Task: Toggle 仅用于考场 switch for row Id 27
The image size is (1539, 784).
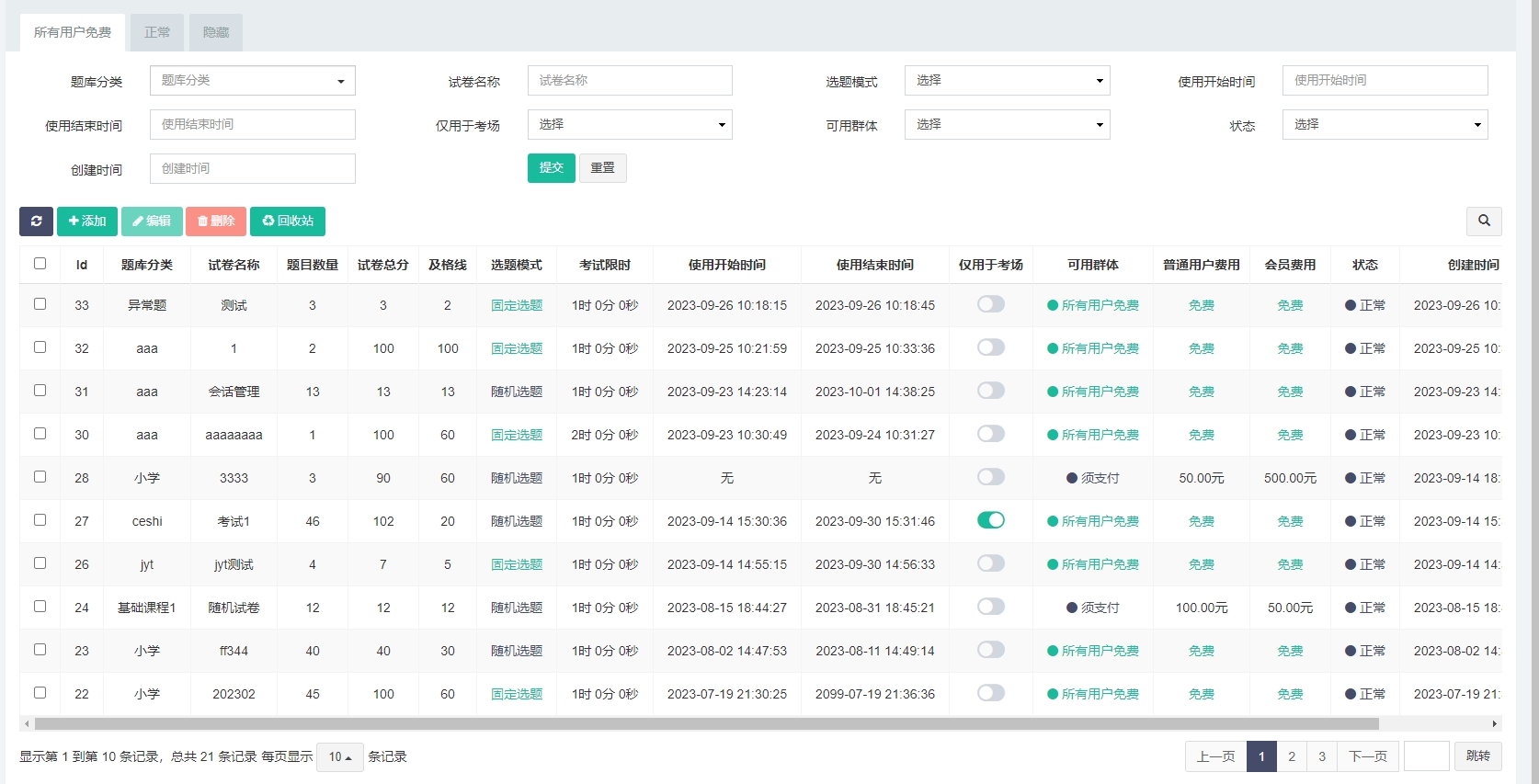Action: pyautogui.click(x=990, y=520)
